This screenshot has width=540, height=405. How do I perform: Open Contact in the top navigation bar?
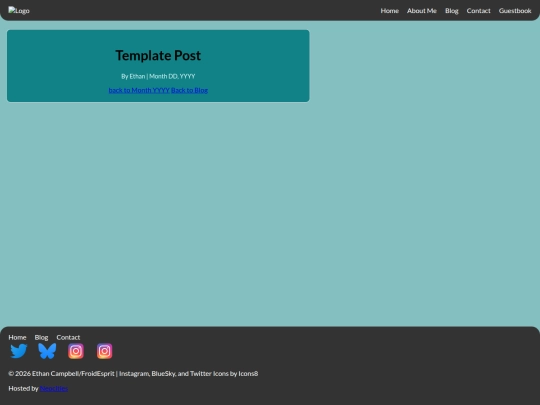(x=478, y=11)
